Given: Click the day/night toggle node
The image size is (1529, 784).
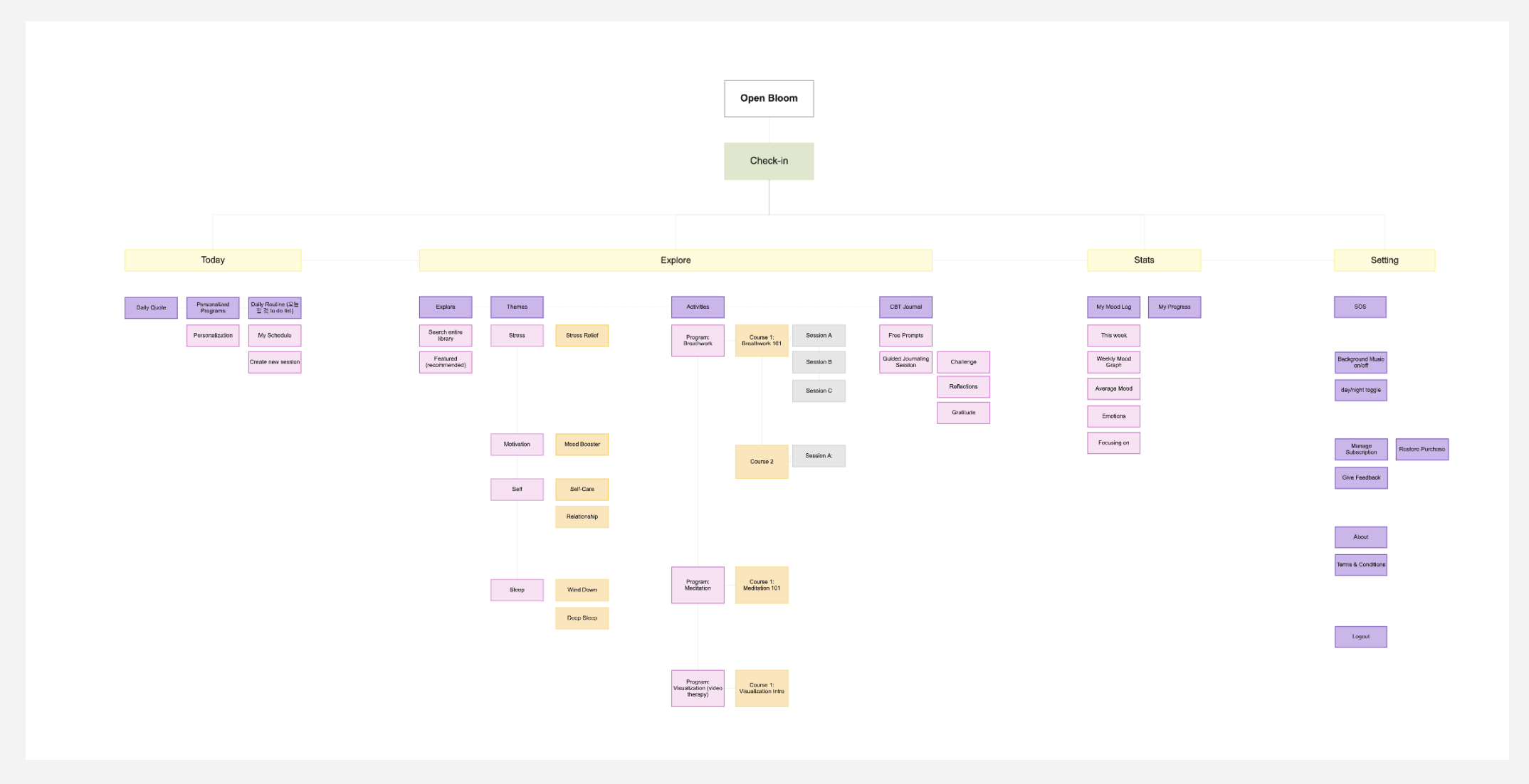Looking at the screenshot, I should (1360, 390).
